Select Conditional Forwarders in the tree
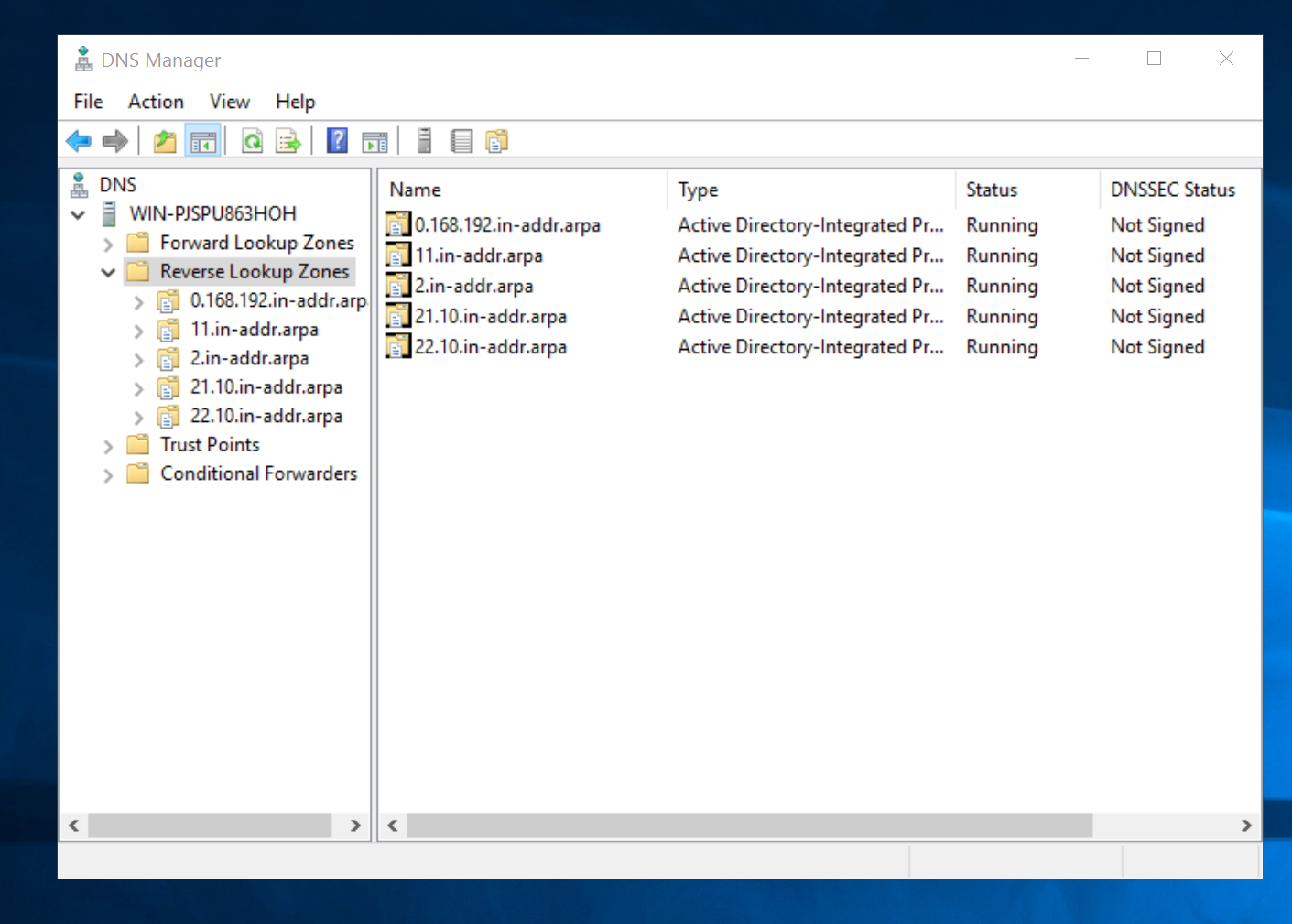This screenshot has height=924, width=1292. (x=259, y=473)
